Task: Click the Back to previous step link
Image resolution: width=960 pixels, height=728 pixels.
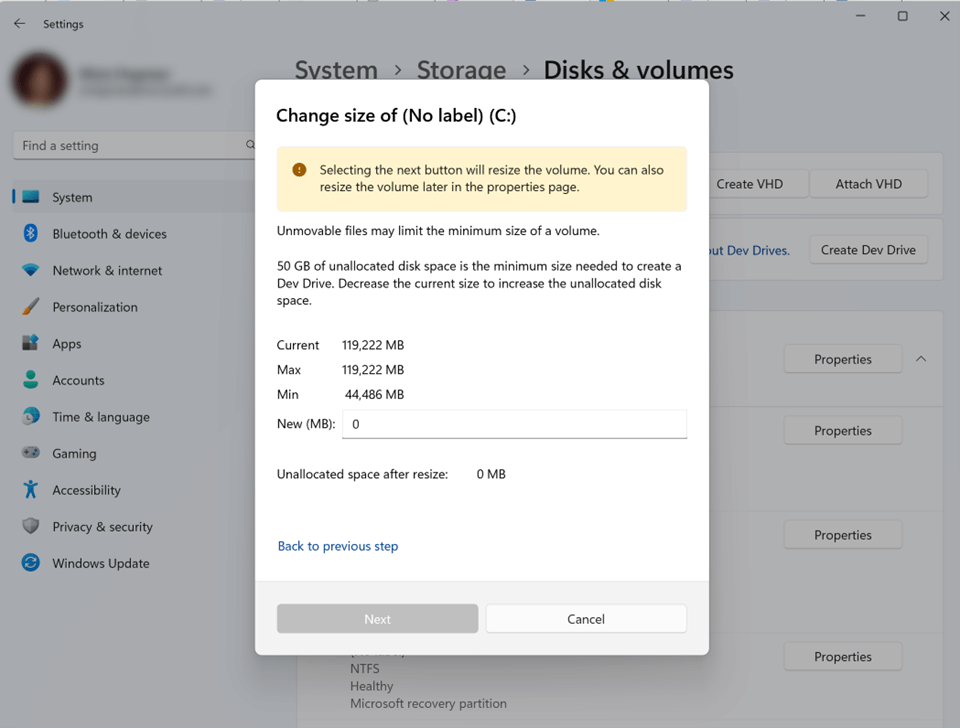Action: coord(339,546)
